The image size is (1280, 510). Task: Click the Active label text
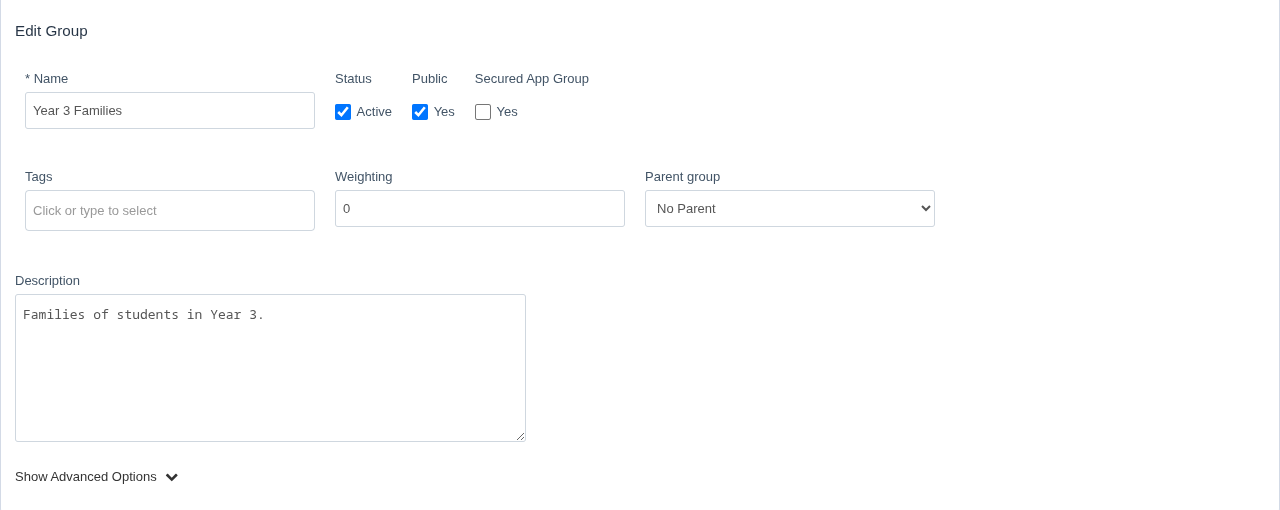[x=374, y=112]
